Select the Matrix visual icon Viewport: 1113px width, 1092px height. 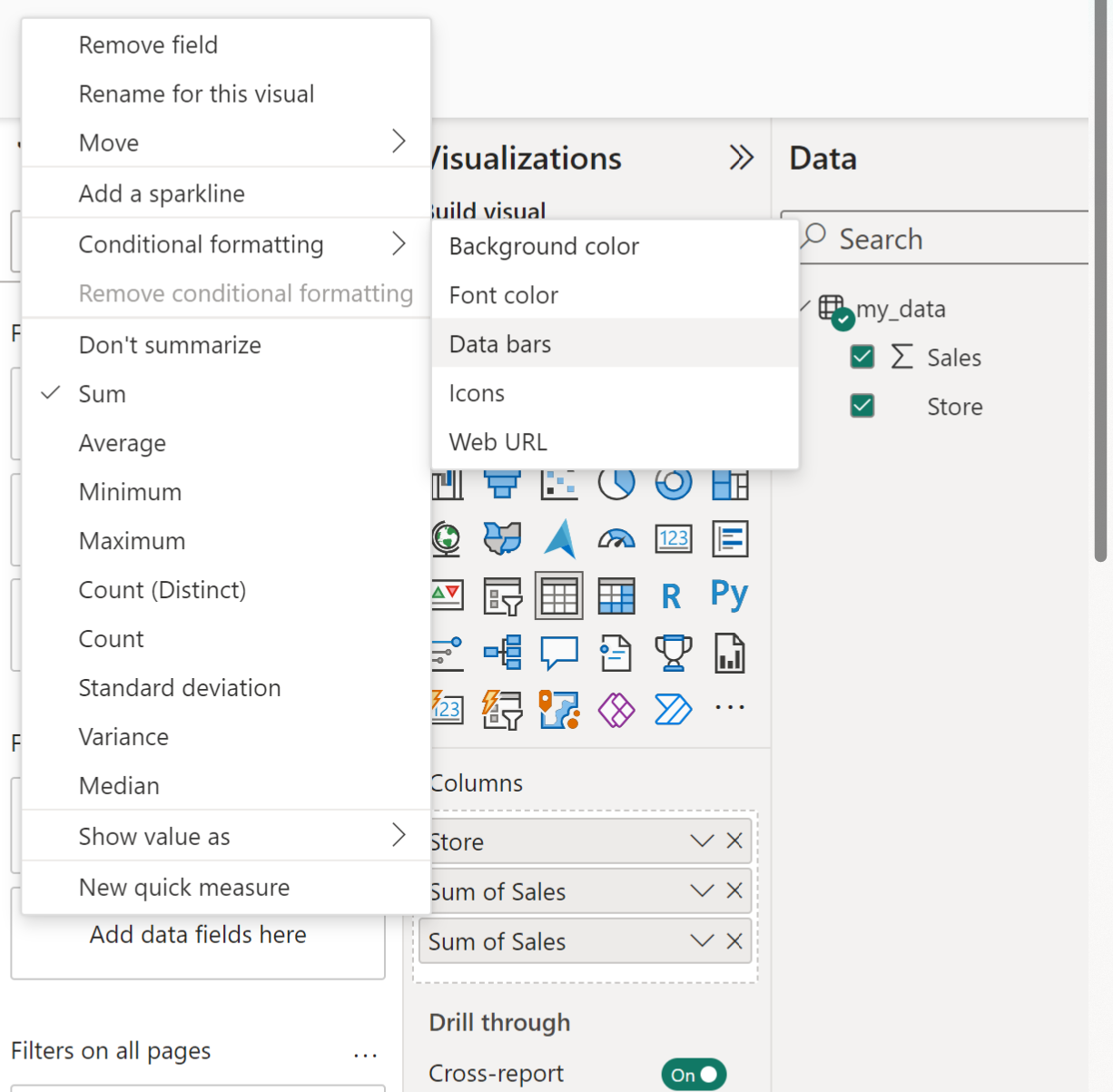(x=616, y=596)
